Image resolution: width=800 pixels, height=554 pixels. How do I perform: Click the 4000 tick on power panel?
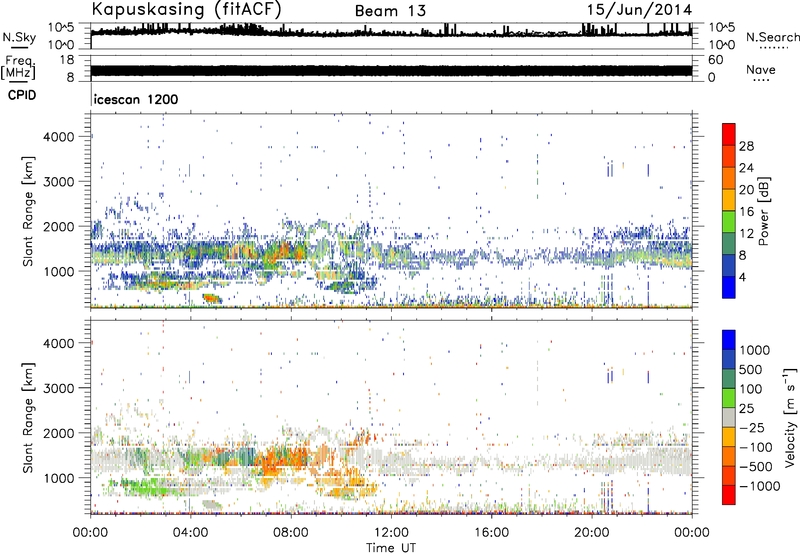coord(59,137)
